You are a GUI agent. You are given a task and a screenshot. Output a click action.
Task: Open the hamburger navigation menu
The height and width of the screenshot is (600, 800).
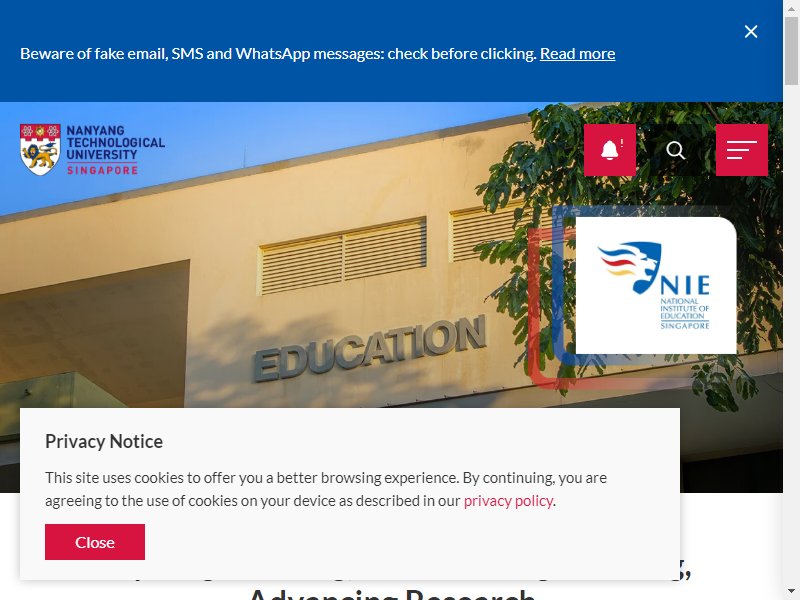coord(741,150)
